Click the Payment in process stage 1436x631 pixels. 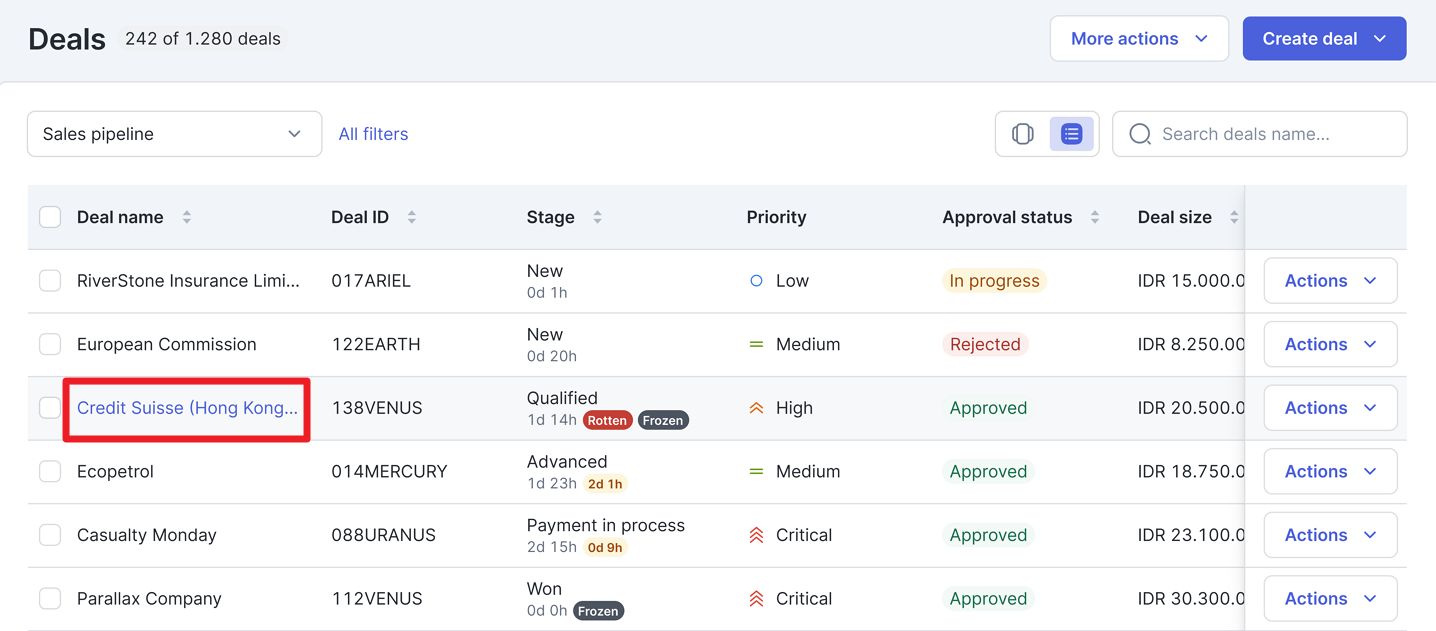point(606,525)
